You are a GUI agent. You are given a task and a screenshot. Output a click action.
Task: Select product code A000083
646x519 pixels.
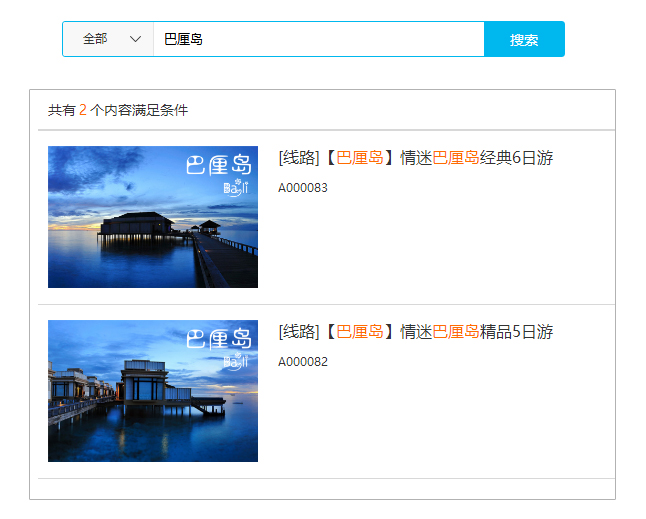pyautogui.click(x=303, y=188)
